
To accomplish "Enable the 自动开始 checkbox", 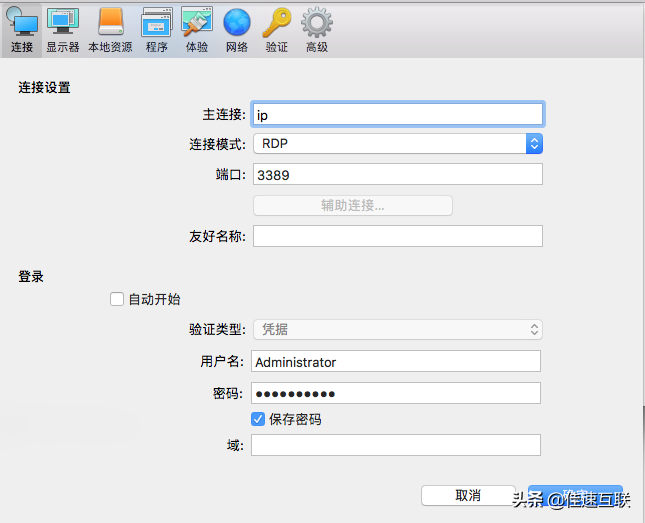I will point(117,299).
